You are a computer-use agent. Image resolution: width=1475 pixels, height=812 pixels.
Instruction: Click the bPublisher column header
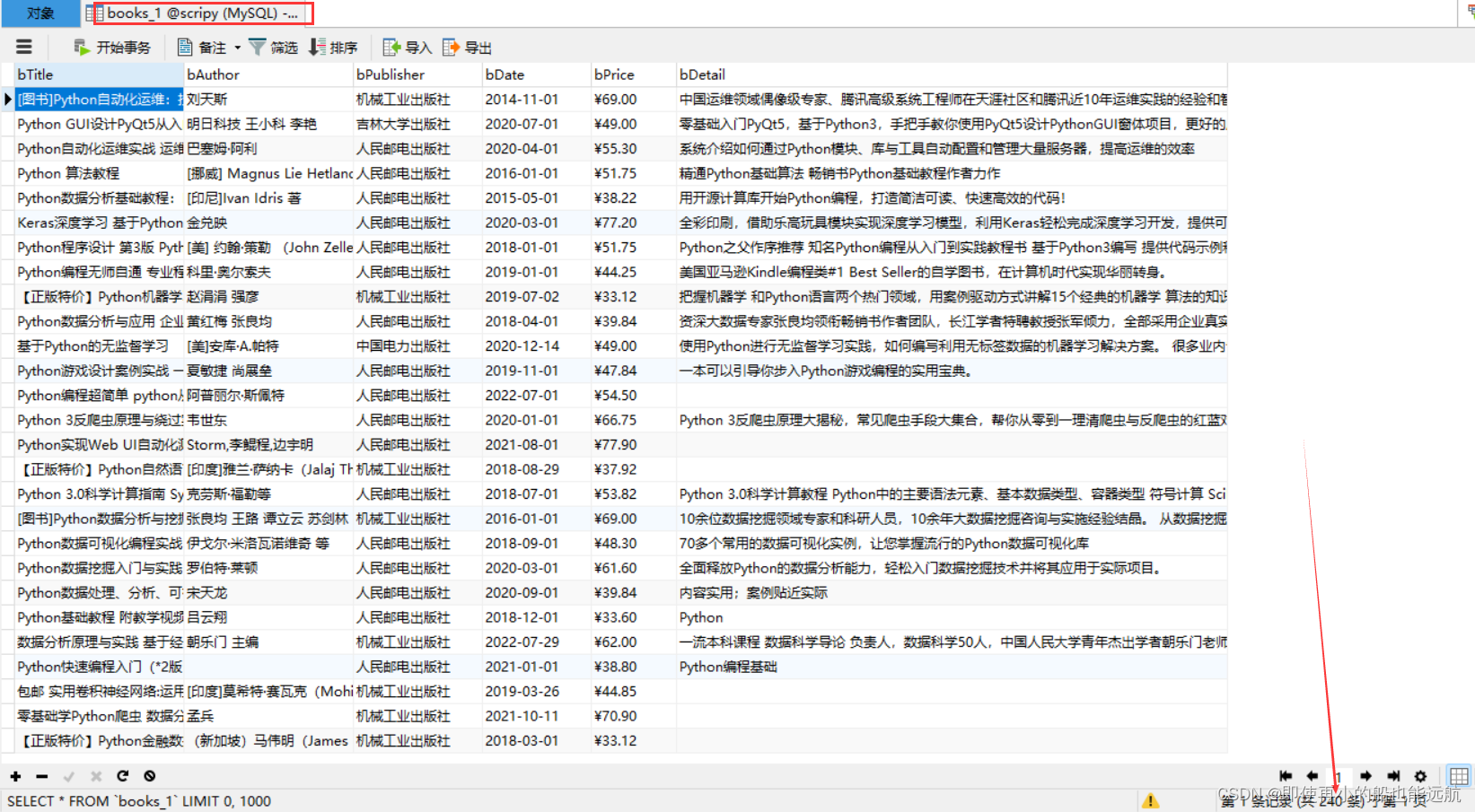point(417,74)
